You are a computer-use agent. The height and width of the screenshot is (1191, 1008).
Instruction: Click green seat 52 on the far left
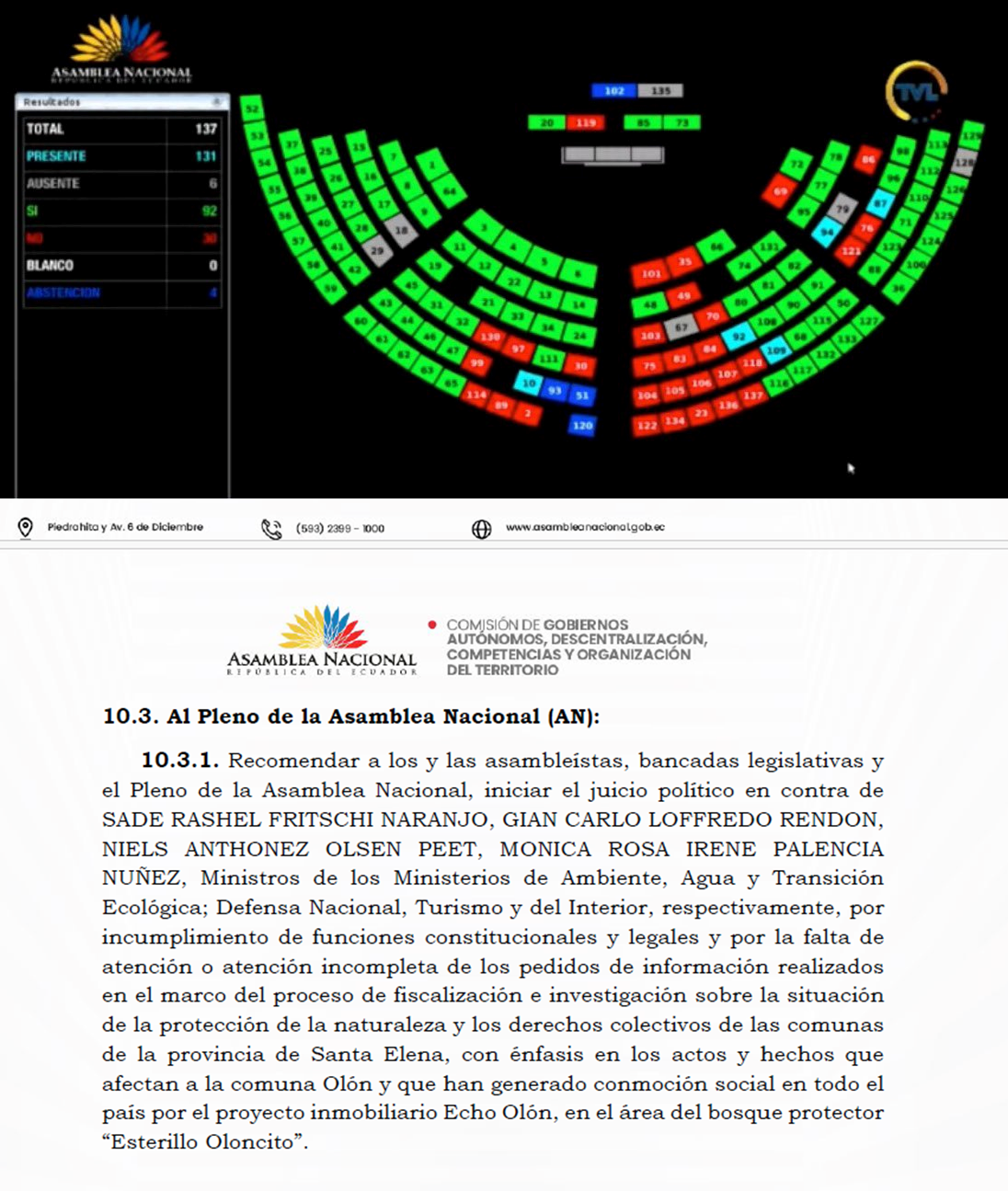coord(253,109)
